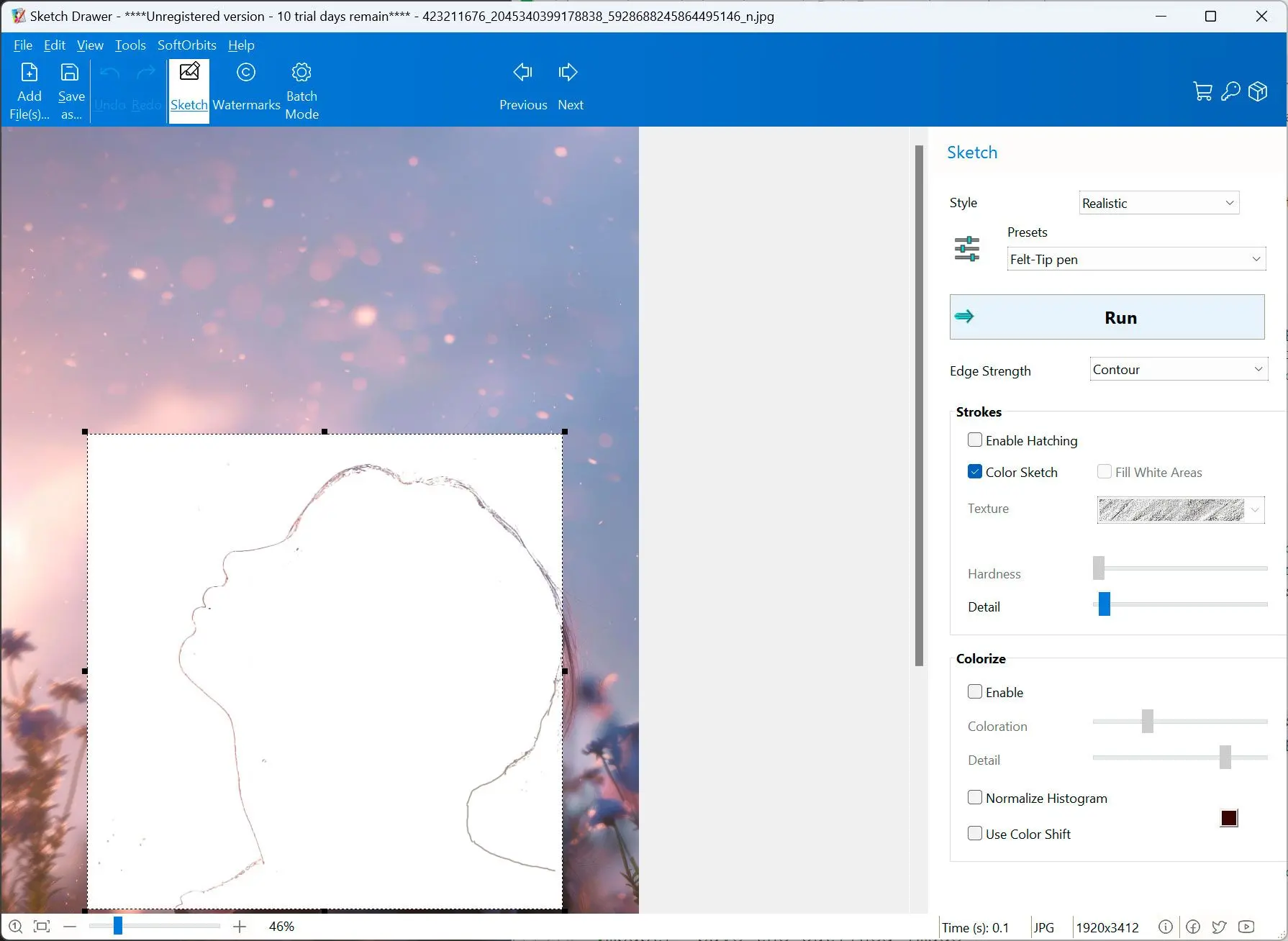Click the dark red color shift swatch
The height and width of the screenshot is (941, 1288).
[x=1229, y=818]
